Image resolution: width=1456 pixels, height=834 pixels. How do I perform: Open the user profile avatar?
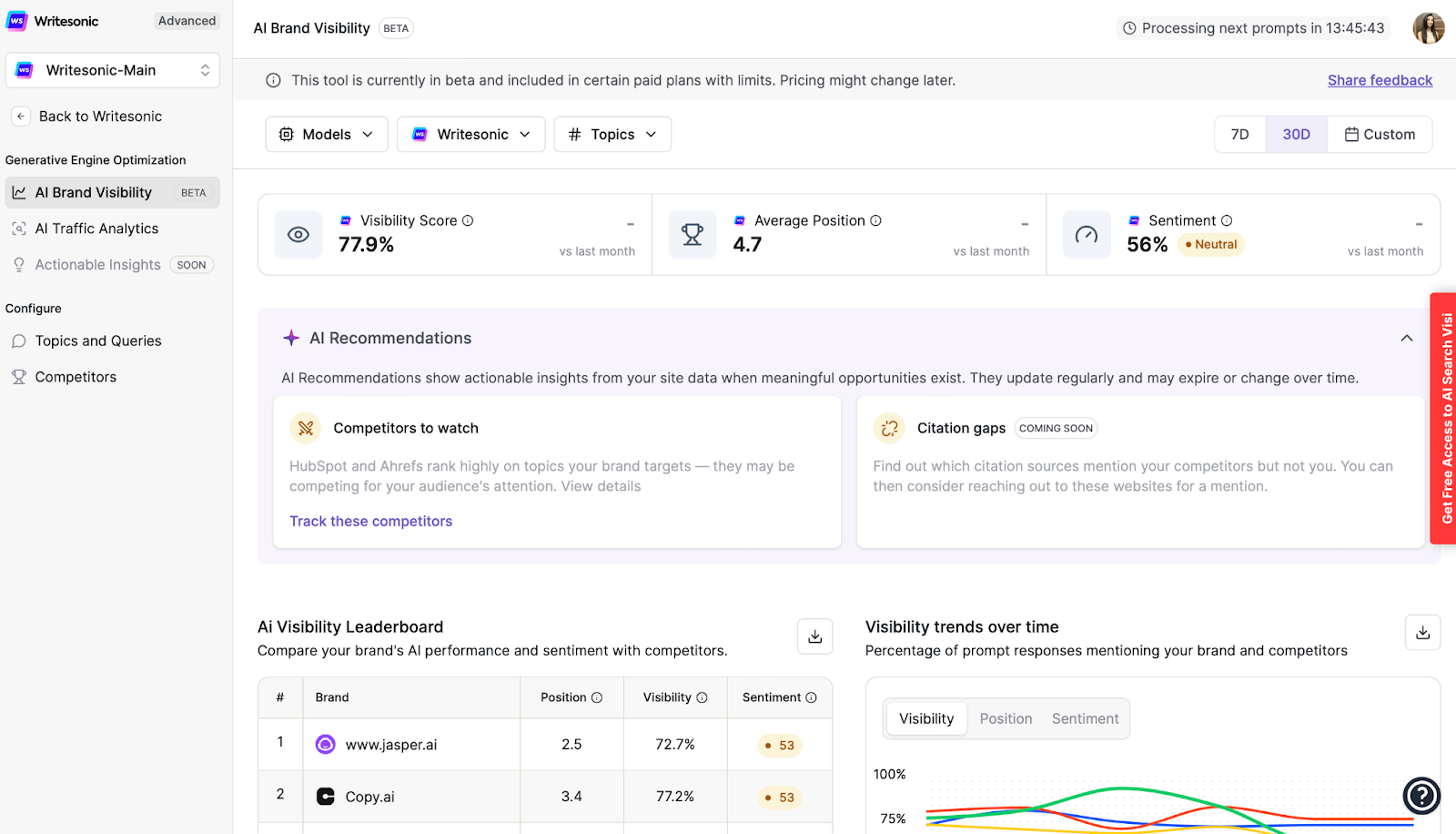1429,28
